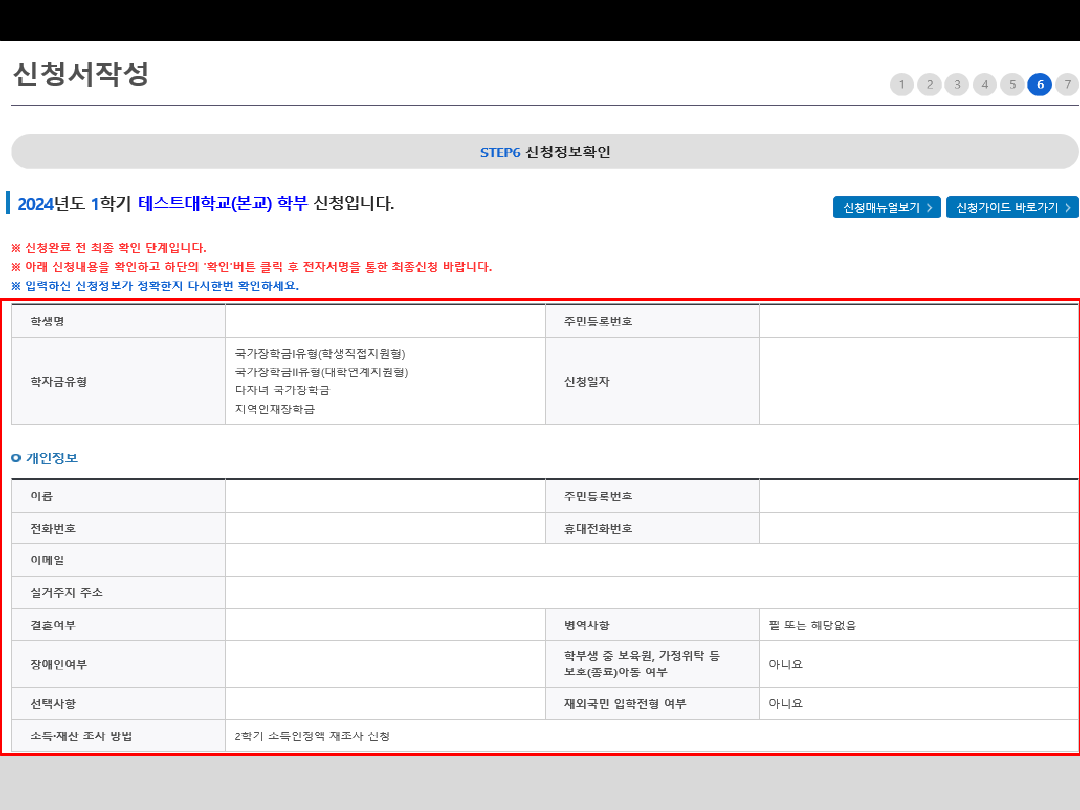Select the 학생명 value cell
Image resolution: width=1080 pixels, height=810 pixels.
pyautogui.click(x=385, y=321)
